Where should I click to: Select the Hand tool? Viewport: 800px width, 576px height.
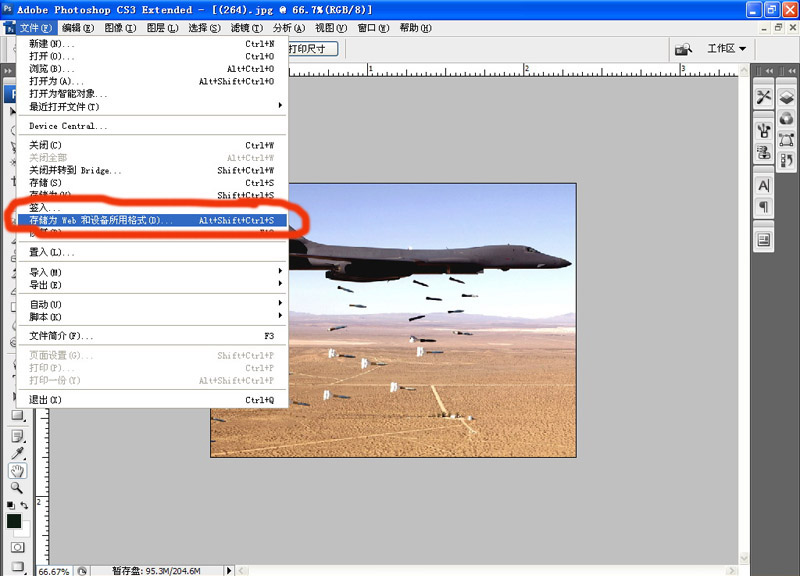click(x=17, y=471)
